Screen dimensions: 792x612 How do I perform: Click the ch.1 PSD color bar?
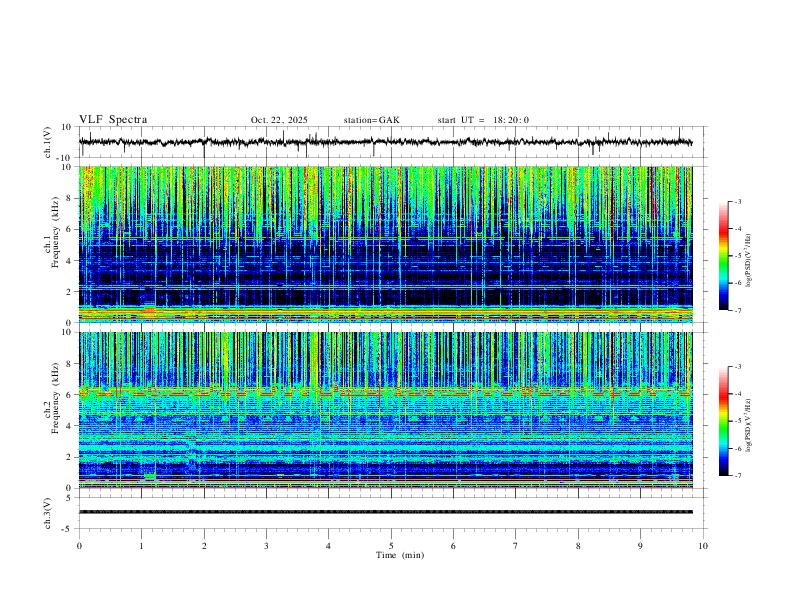point(723,256)
